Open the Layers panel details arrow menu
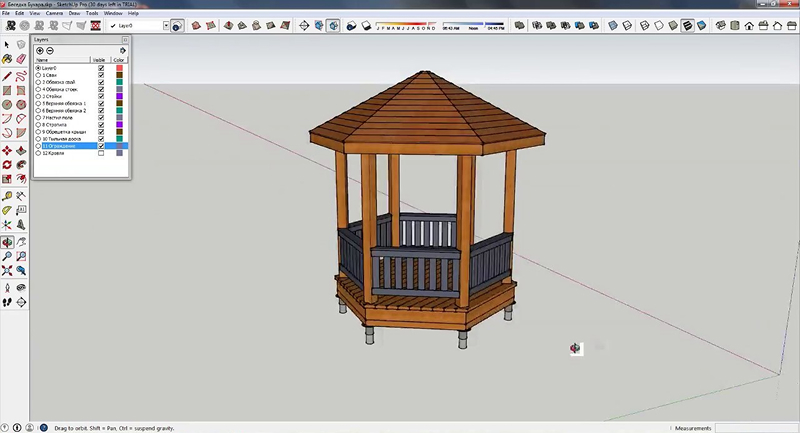 (122, 50)
